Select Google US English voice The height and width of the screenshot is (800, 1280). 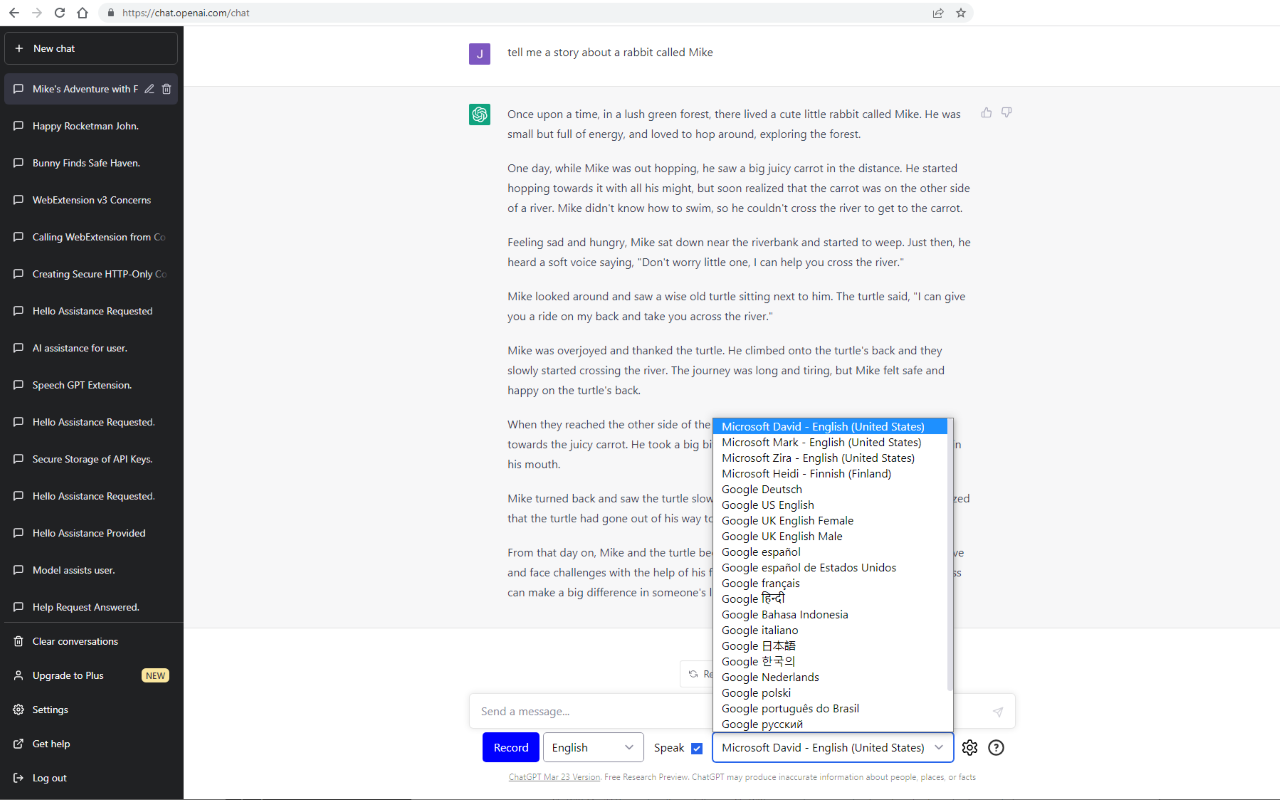click(x=830, y=505)
